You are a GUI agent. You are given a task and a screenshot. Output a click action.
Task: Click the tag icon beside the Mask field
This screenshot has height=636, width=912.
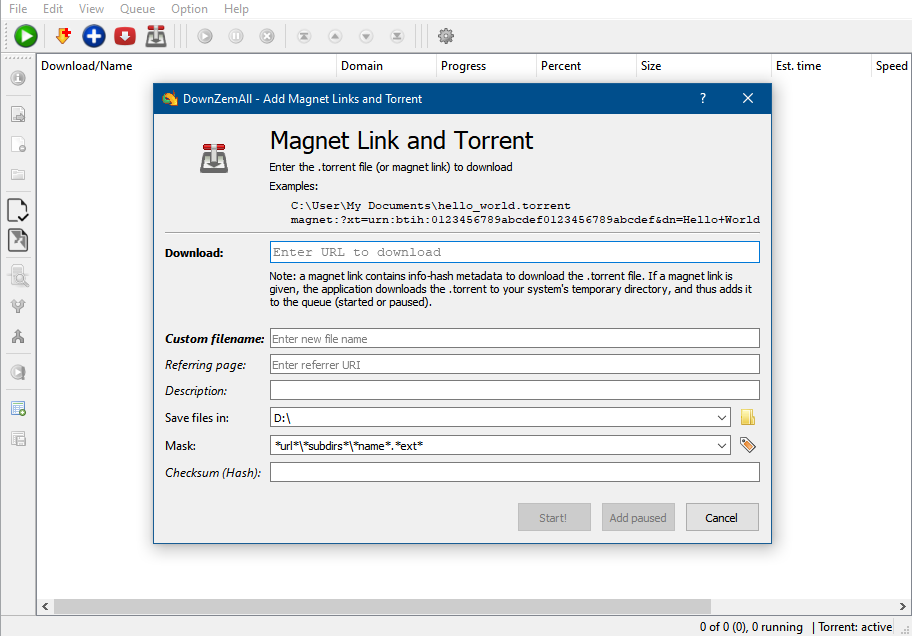click(x=747, y=445)
